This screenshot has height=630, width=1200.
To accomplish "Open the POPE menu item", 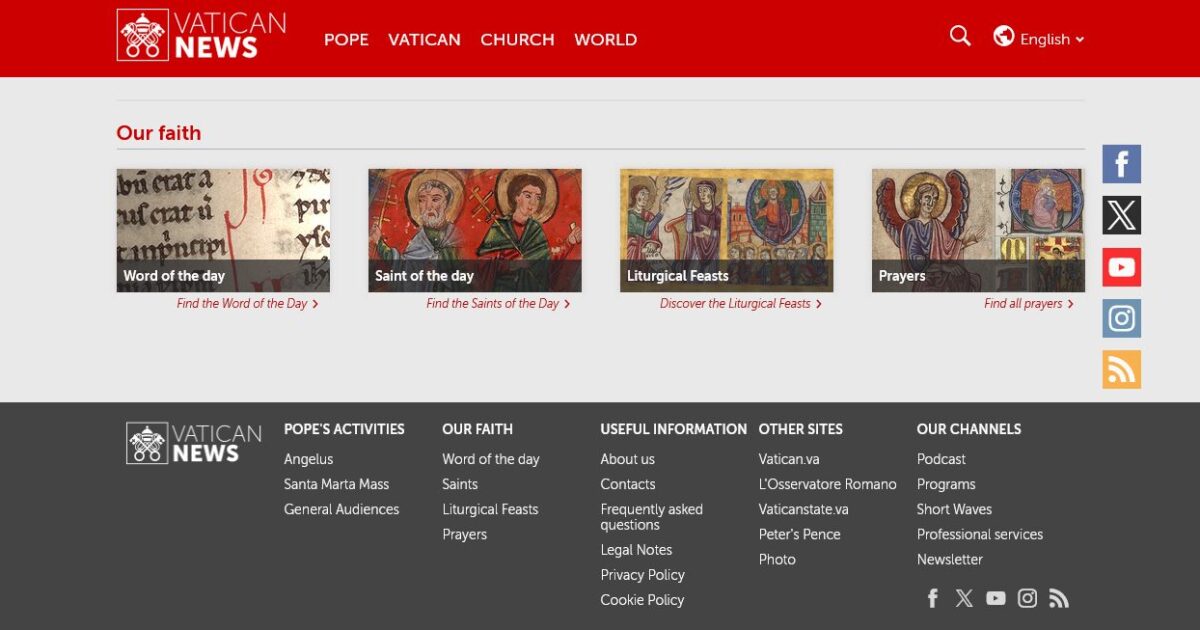I will point(346,40).
